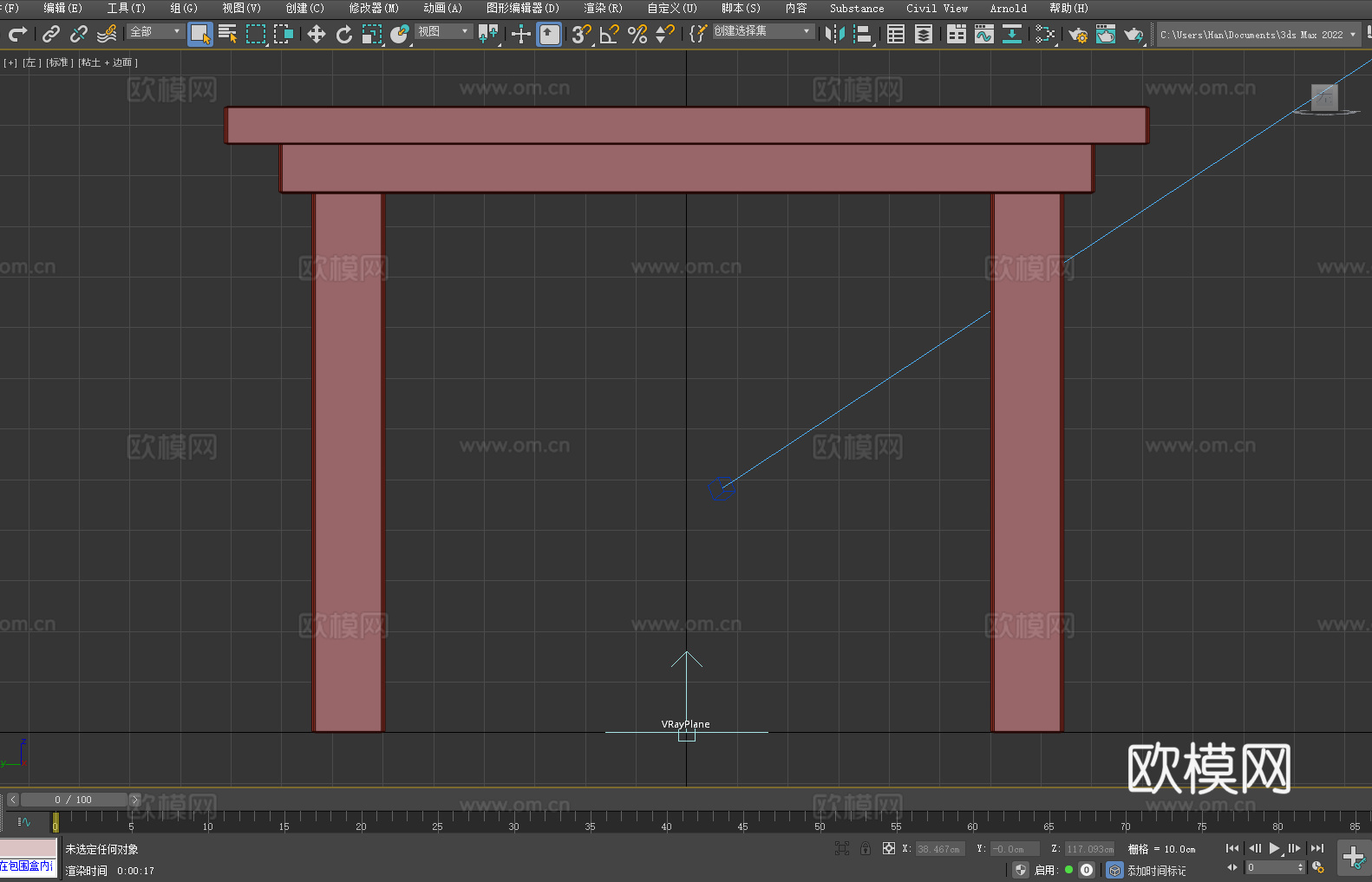
Task: Select the Unlink selection tool
Action: tap(79, 34)
